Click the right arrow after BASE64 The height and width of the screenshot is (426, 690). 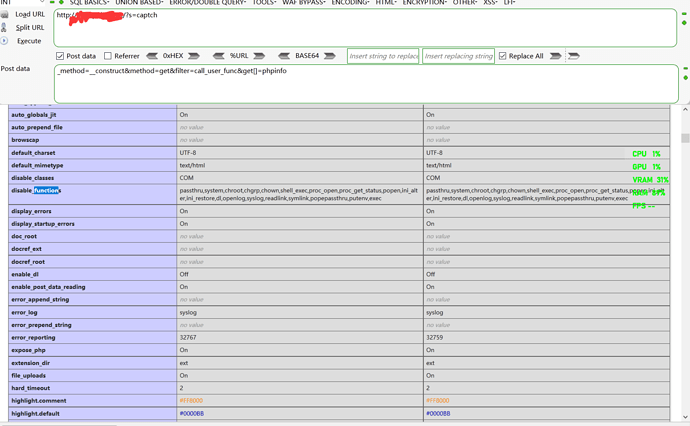point(330,56)
